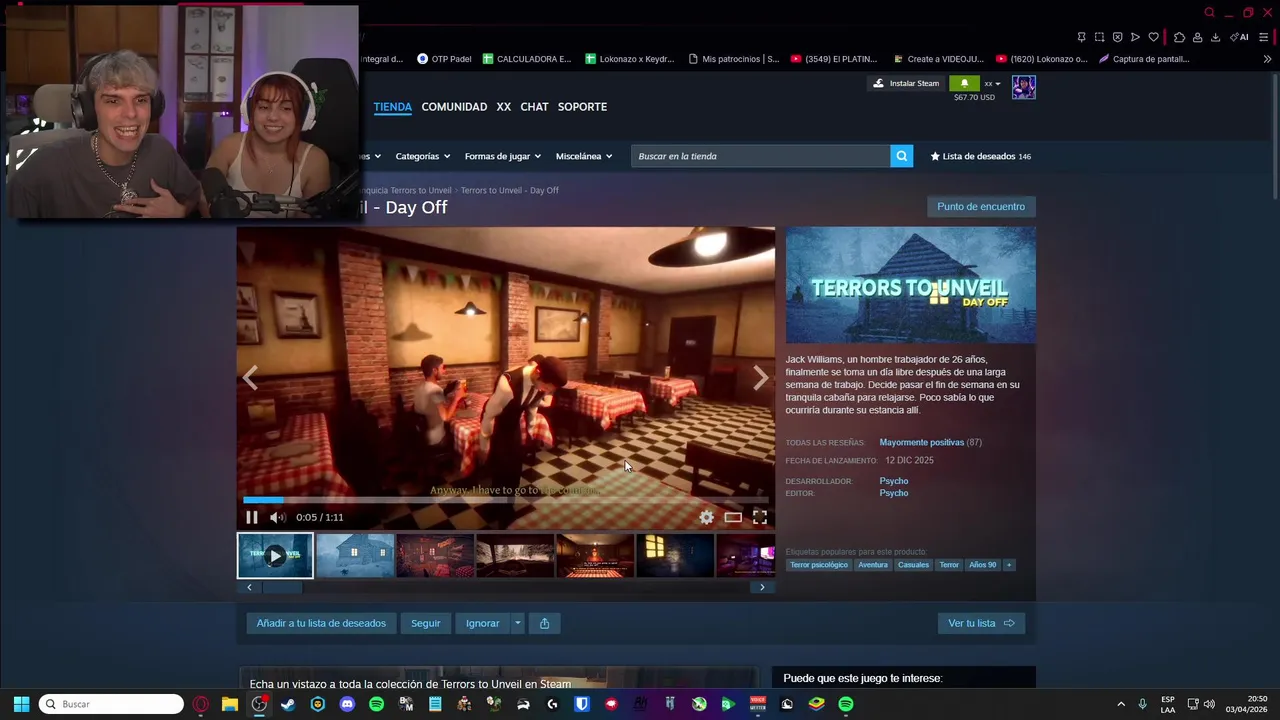Click the browser heart favorites icon
1280x720 pixels.
pos(1153,37)
